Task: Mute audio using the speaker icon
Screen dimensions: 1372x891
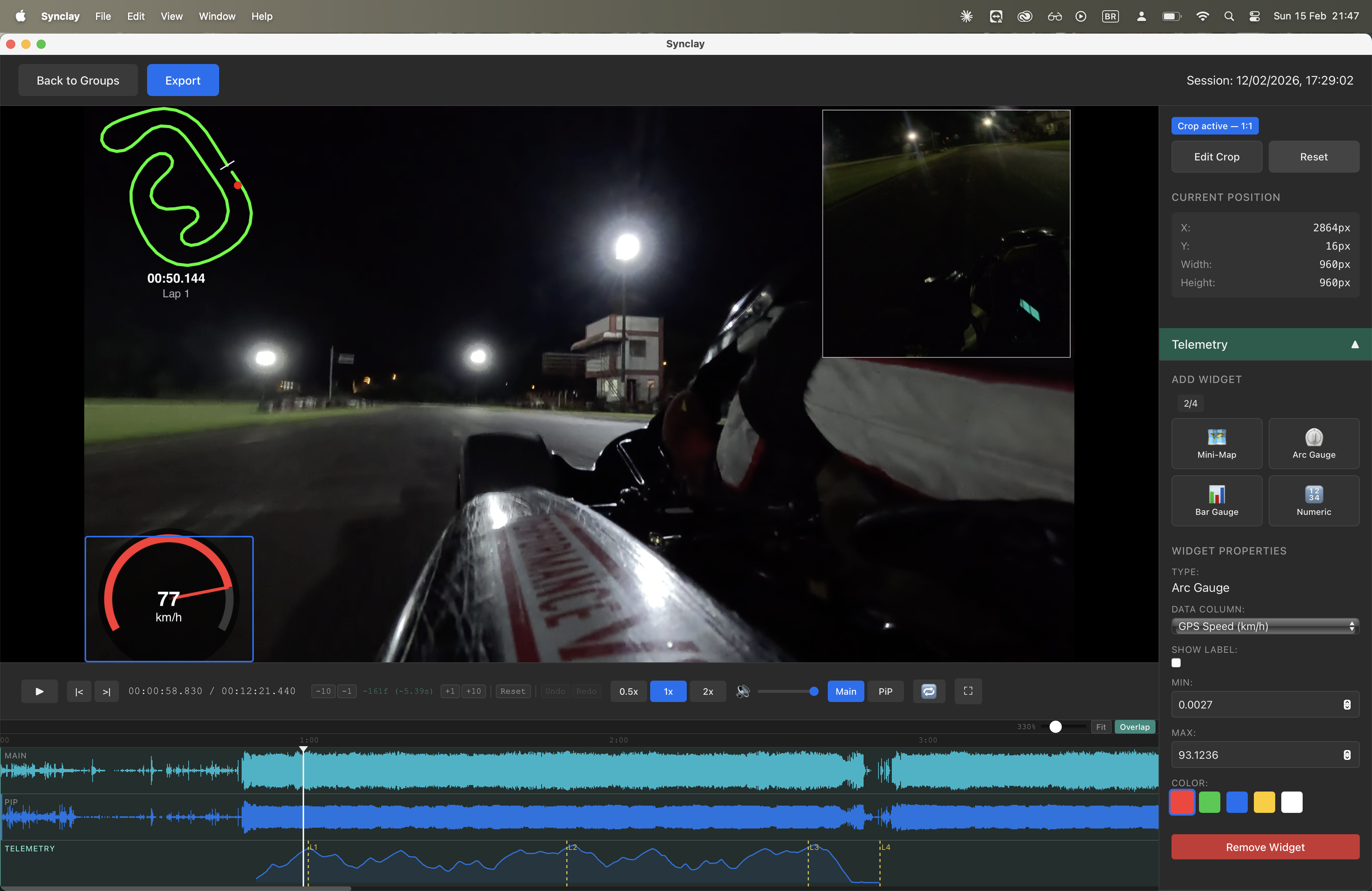Action: click(x=743, y=691)
